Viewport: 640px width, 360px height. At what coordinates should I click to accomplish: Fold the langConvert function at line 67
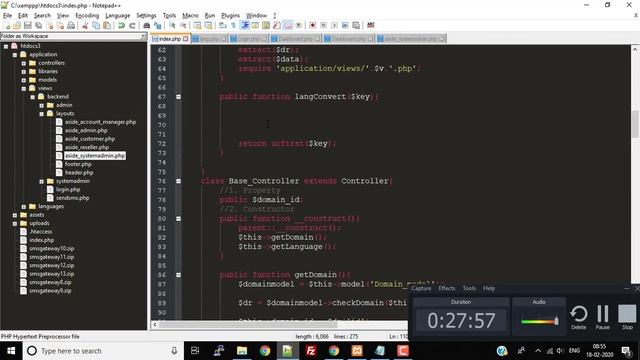(178, 97)
